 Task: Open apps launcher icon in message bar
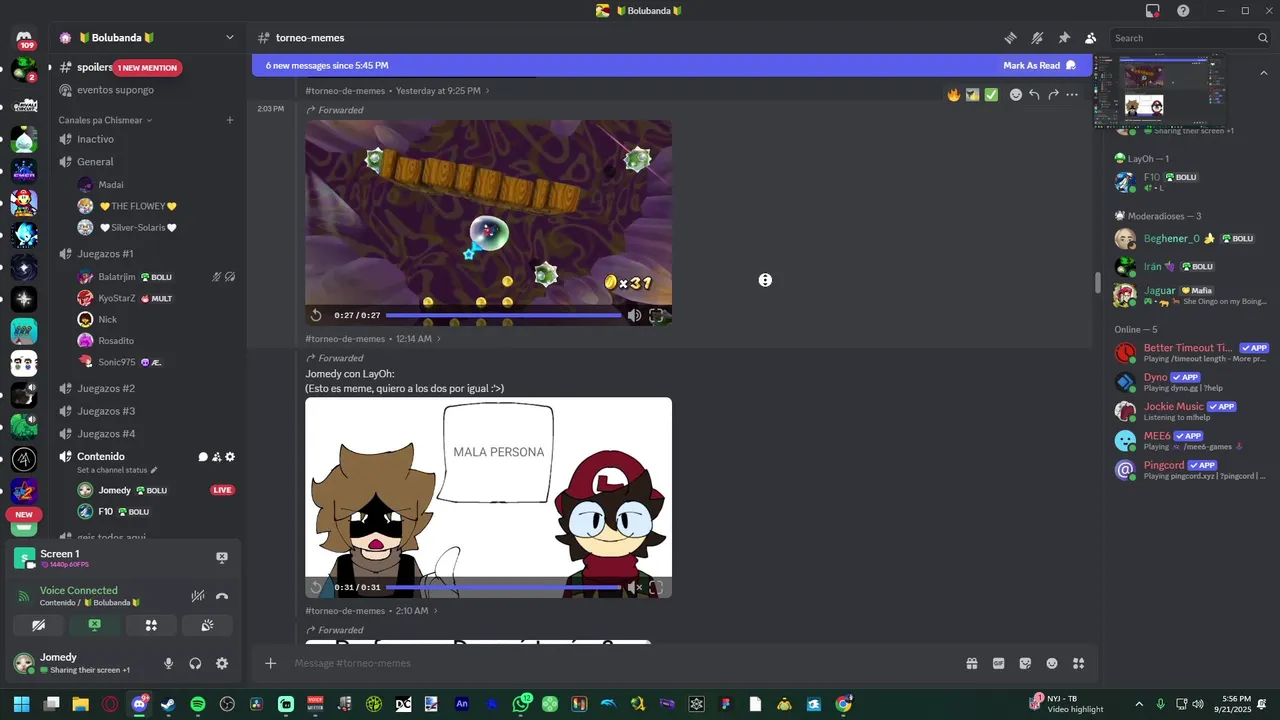pos(1078,663)
